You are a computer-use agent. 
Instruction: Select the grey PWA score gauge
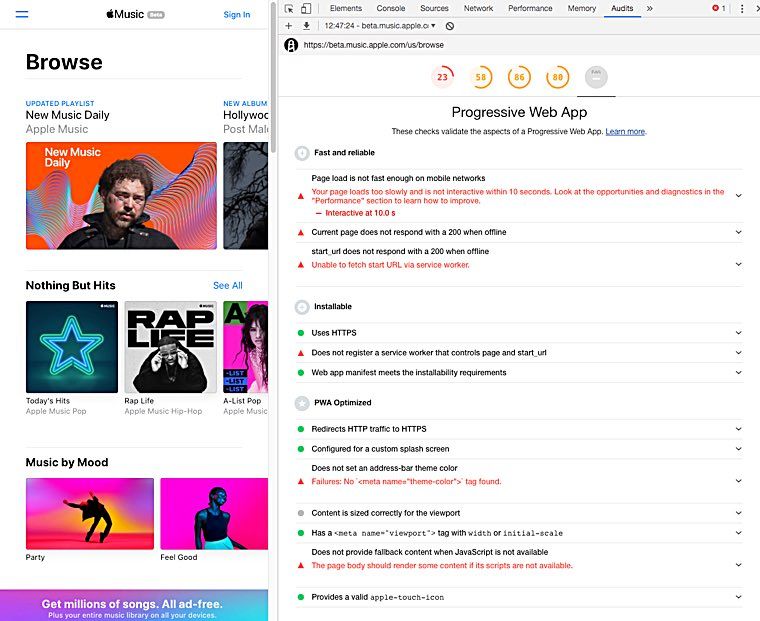pyautogui.click(x=596, y=77)
